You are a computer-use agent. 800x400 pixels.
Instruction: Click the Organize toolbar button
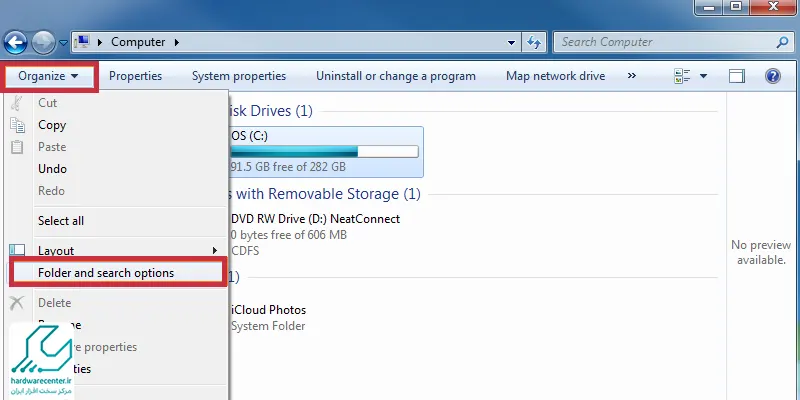coord(48,77)
